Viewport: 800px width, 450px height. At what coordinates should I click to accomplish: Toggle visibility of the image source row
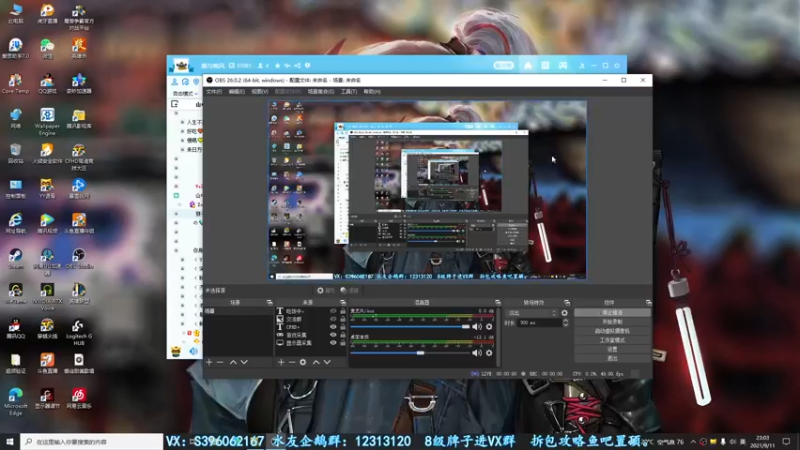tap(333, 319)
